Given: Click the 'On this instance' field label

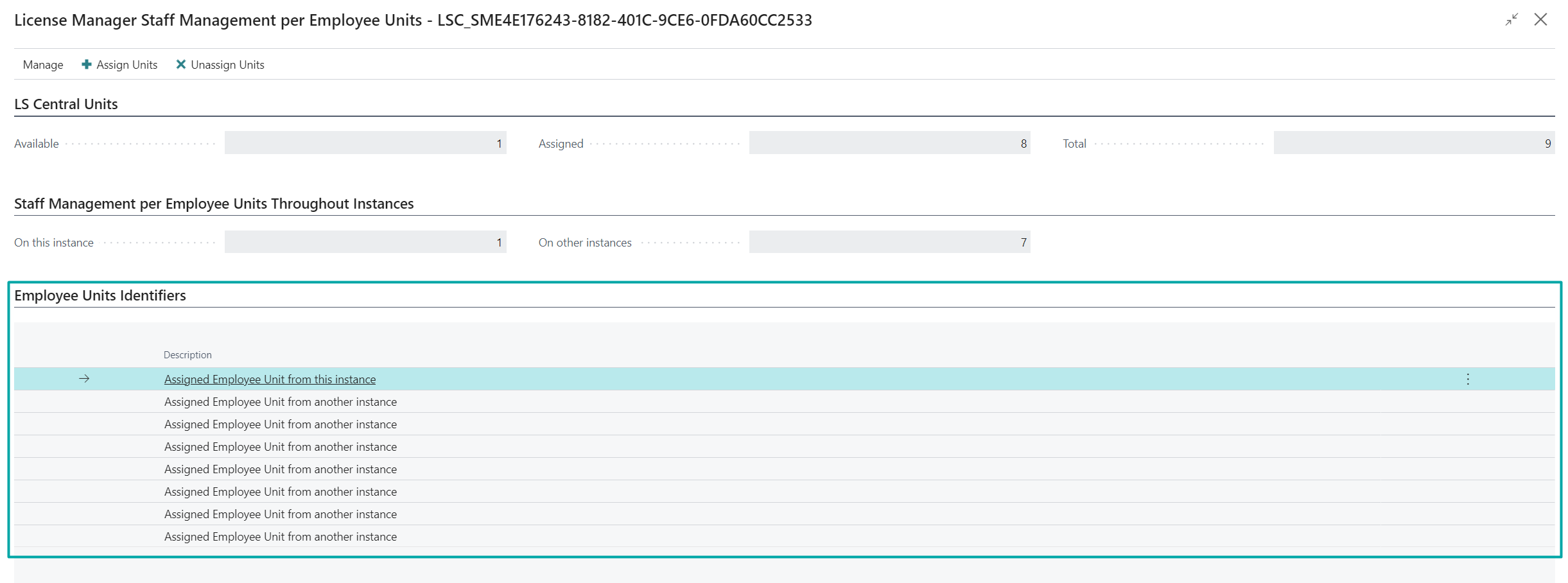Looking at the screenshot, I should tap(54, 243).
